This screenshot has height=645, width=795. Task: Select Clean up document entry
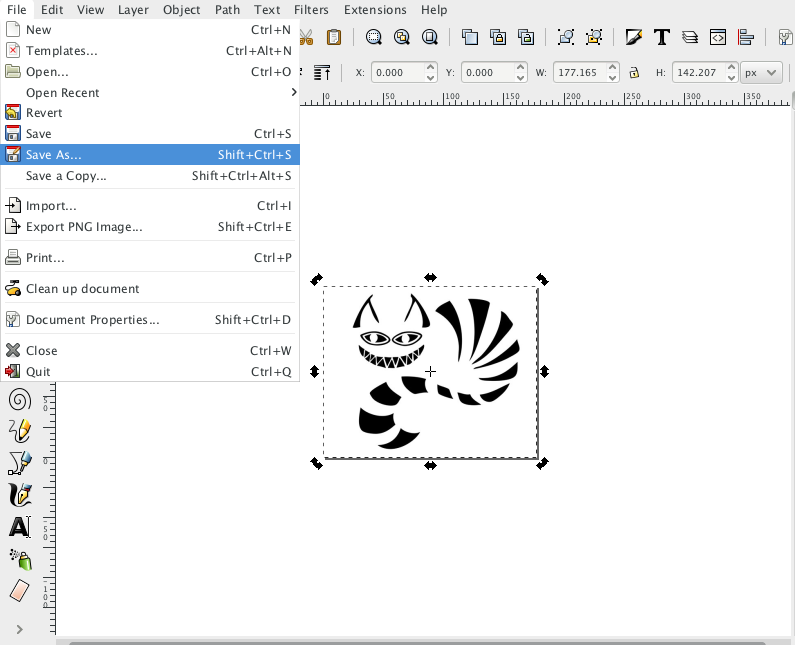pos(150,289)
